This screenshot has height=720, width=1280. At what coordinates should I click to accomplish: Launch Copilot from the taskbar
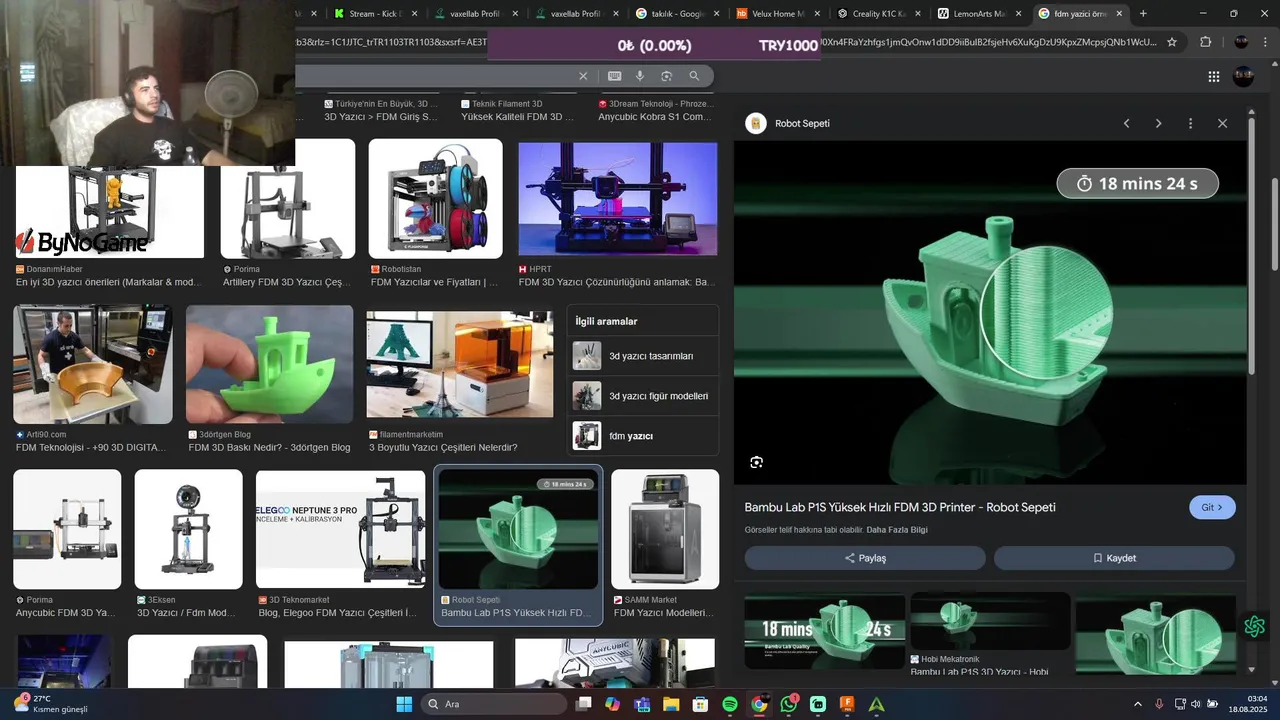(612, 704)
